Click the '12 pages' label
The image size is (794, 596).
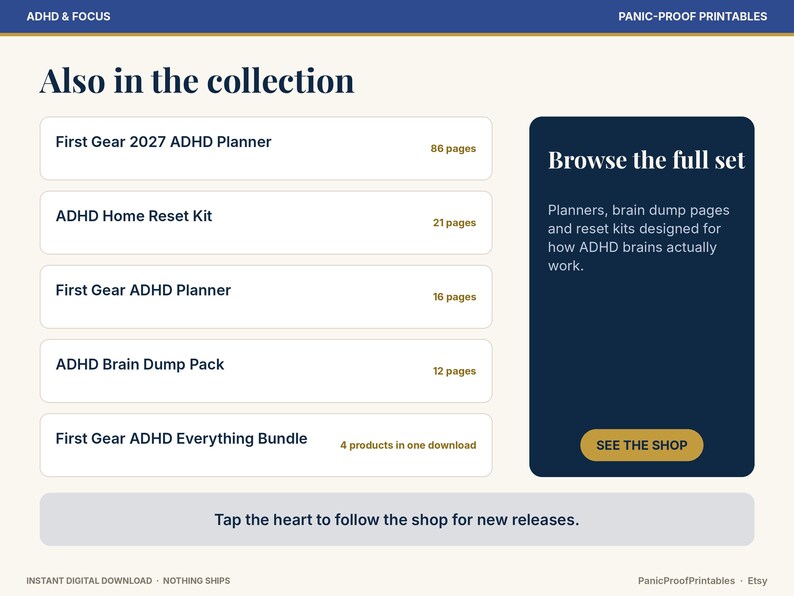pos(454,371)
